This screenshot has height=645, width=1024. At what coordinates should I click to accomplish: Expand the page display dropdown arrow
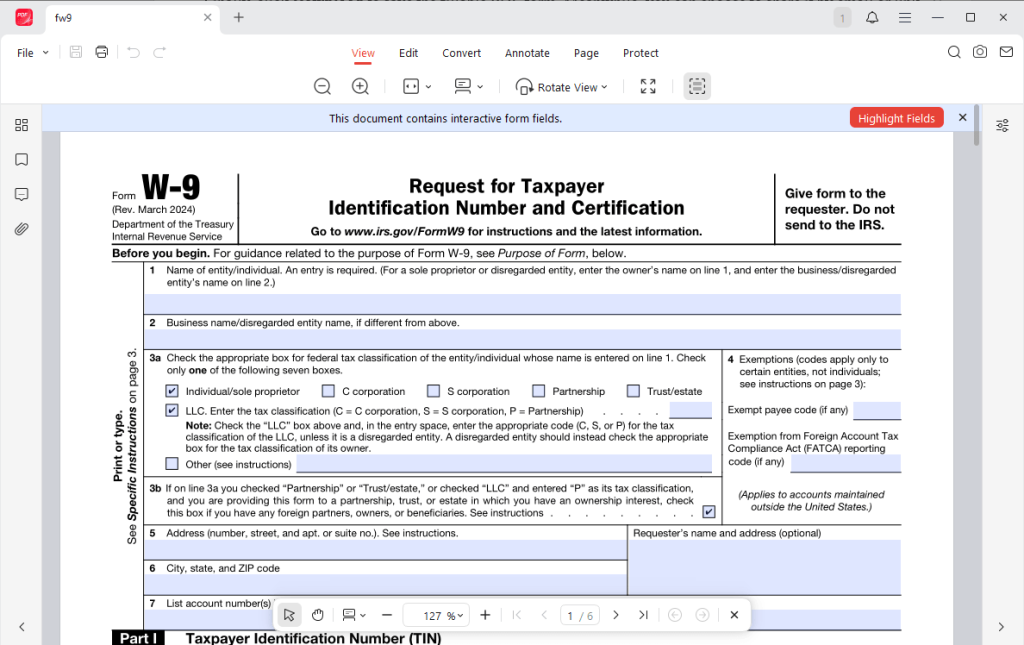click(480, 87)
